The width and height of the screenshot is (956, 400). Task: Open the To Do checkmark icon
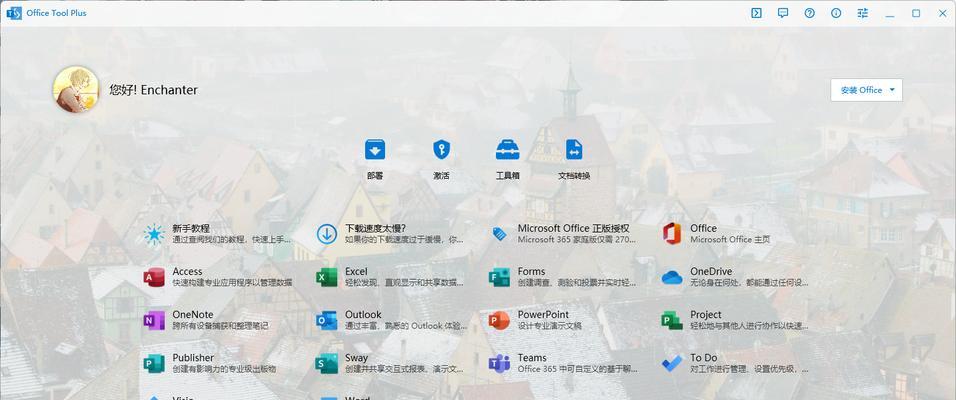pyautogui.click(x=672, y=363)
